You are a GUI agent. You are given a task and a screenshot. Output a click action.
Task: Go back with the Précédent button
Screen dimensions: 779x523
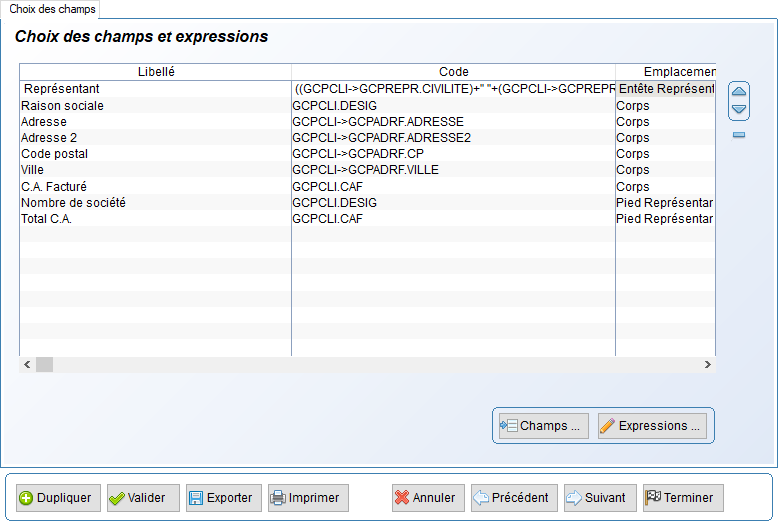coord(514,498)
